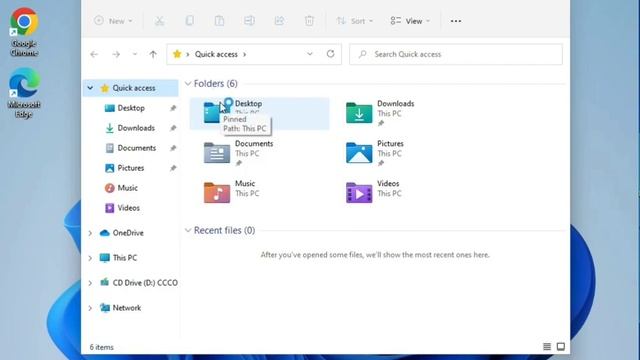The width and height of the screenshot is (640, 360).
Task: Expand CD Drive (D:) node
Action: coord(90,283)
